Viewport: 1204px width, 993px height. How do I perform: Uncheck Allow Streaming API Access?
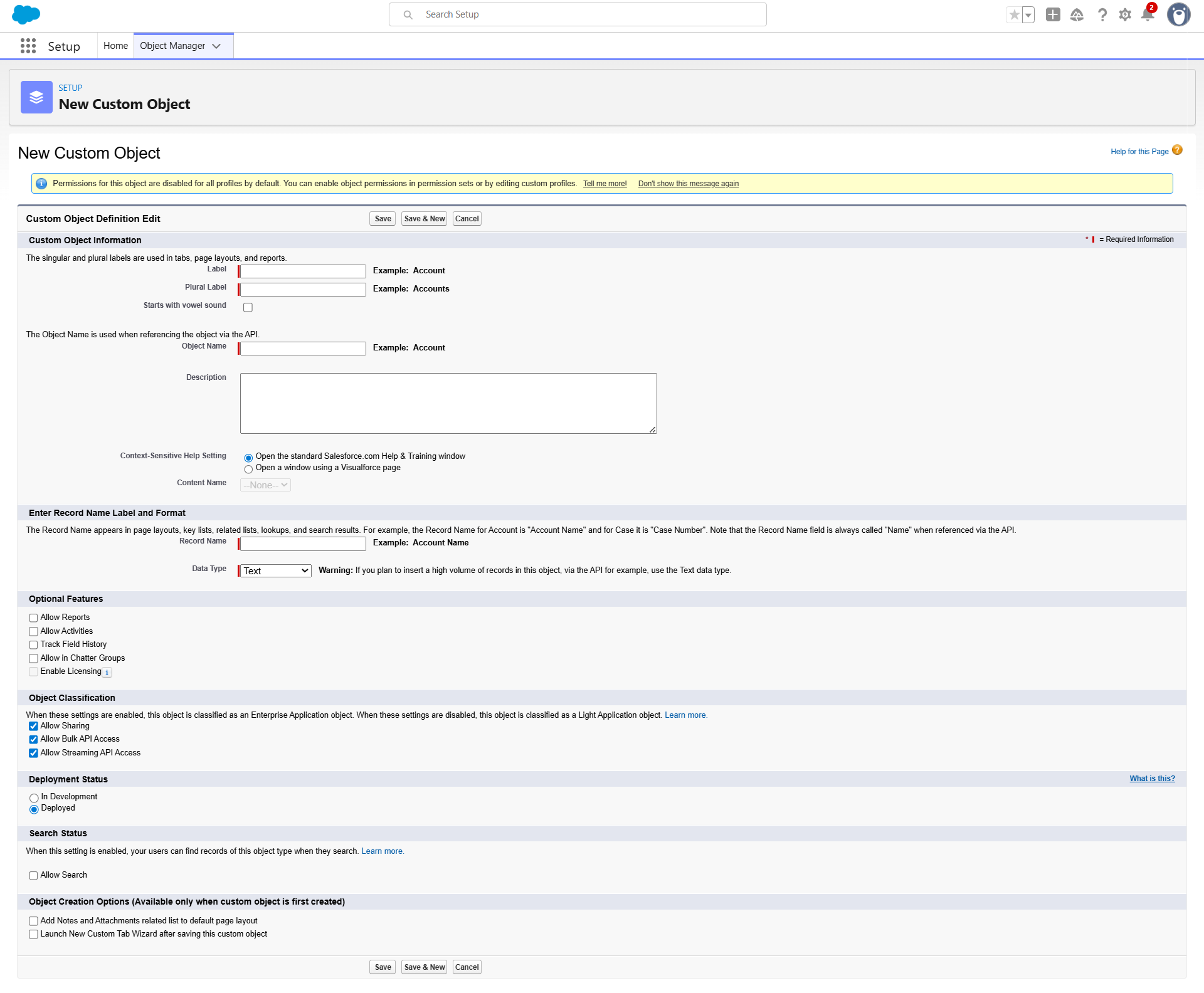point(33,753)
